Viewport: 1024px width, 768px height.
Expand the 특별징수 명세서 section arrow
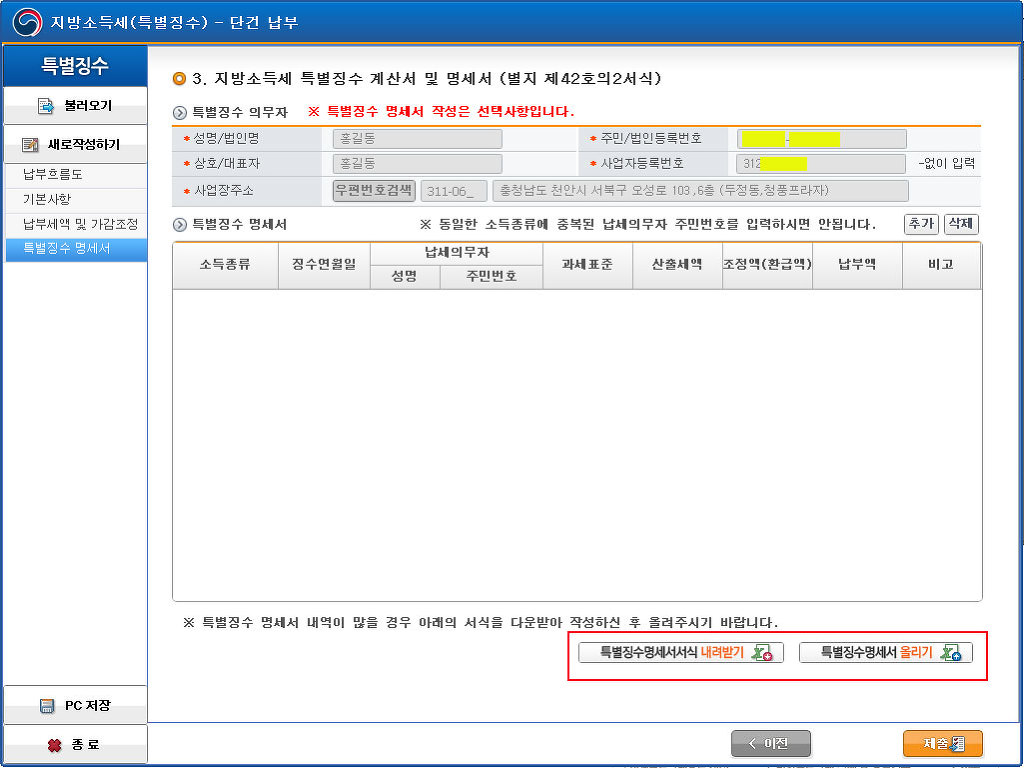click(x=180, y=226)
